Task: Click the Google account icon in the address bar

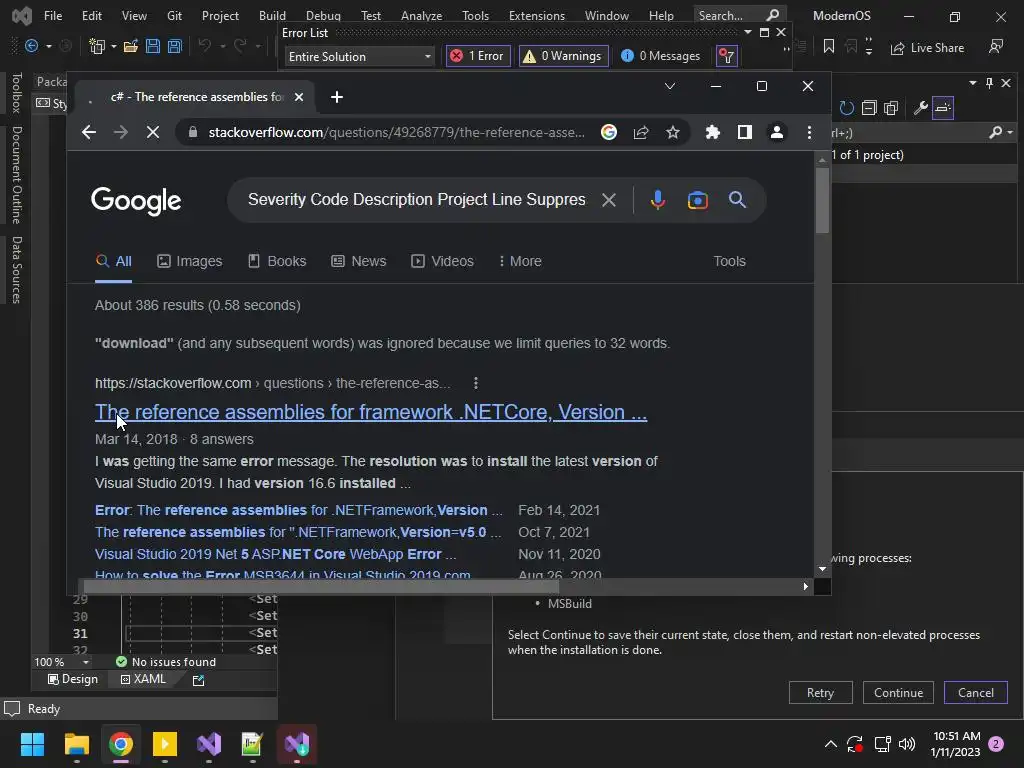Action: [609, 133]
